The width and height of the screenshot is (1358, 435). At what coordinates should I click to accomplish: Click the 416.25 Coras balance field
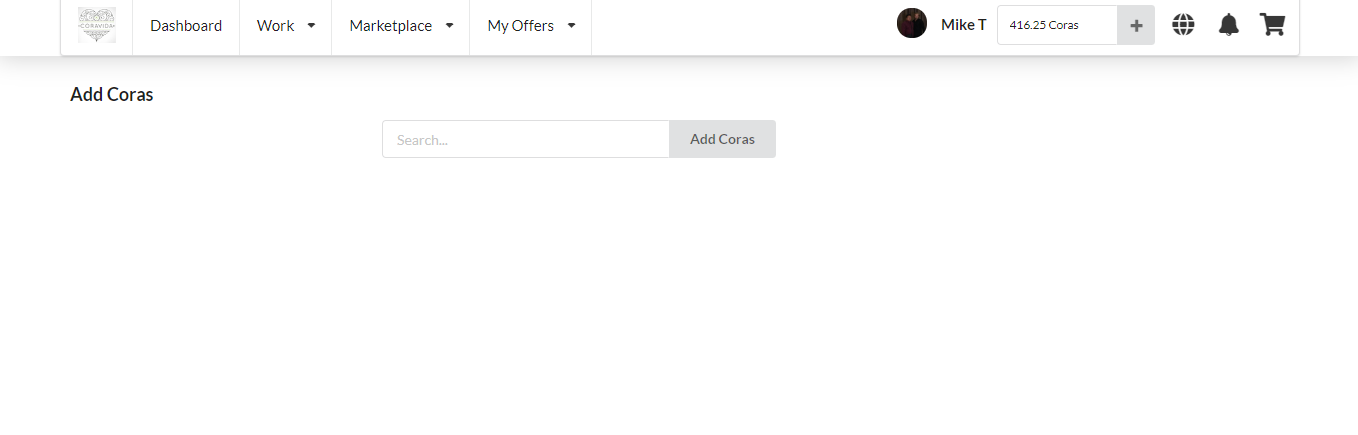pos(1056,25)
